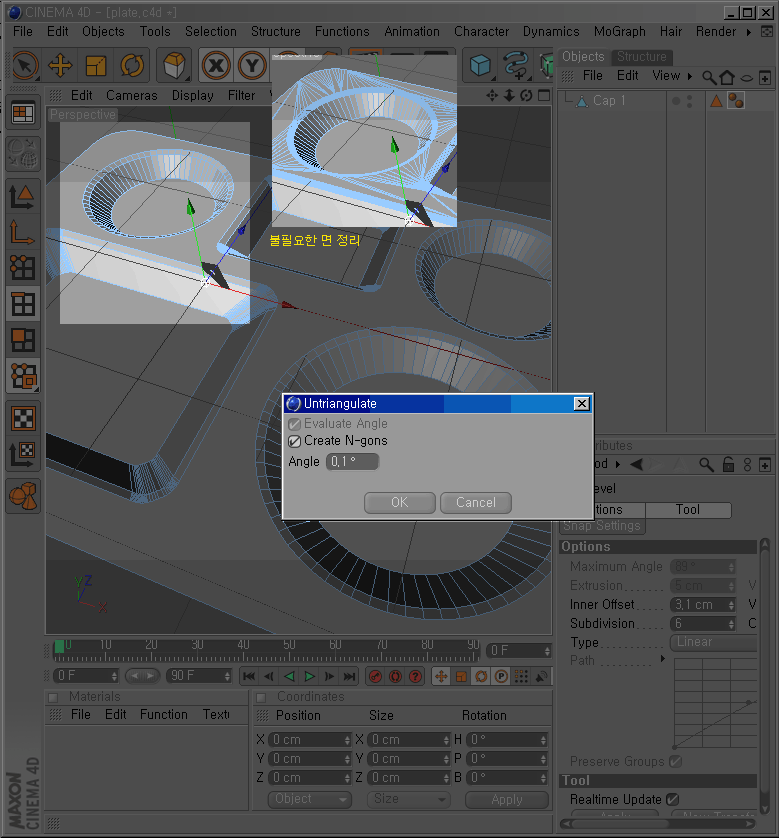
Task: Expand the menu bar overflow arrow after Render
Action: click(749, 32)
